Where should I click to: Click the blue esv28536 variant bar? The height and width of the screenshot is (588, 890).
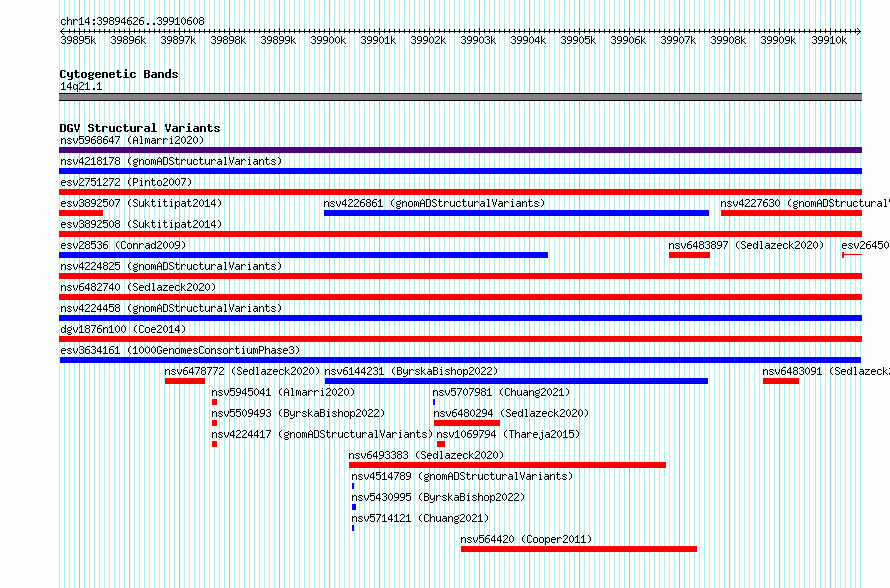304,255
